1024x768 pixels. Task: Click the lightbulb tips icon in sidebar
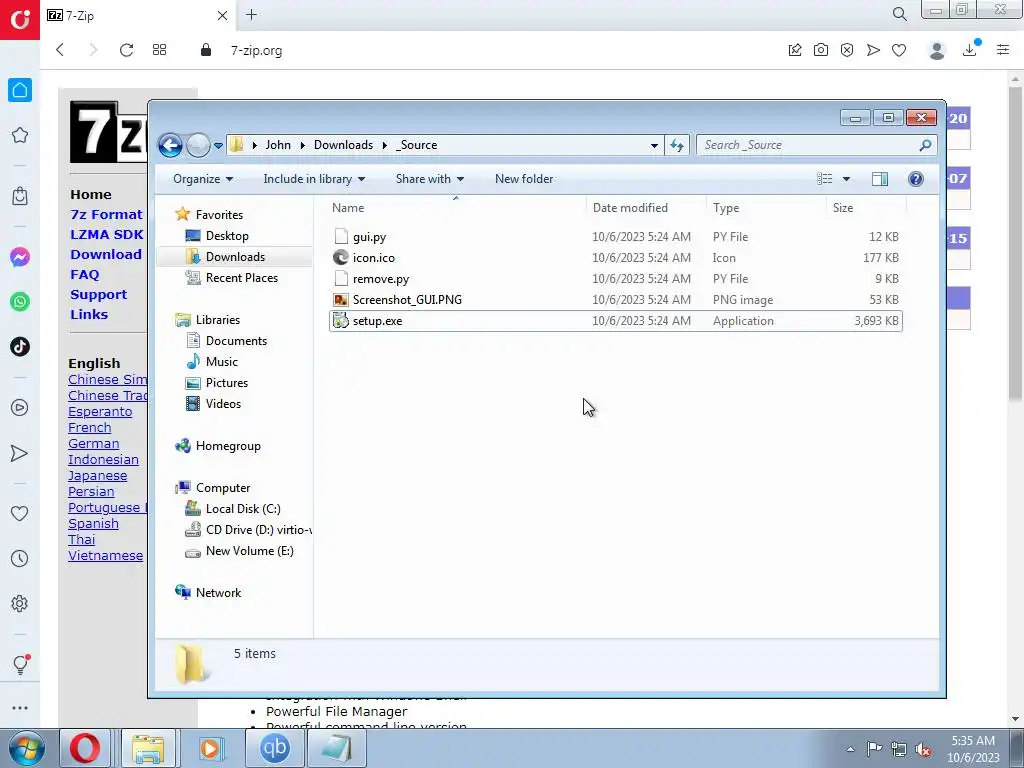point(20,664)
